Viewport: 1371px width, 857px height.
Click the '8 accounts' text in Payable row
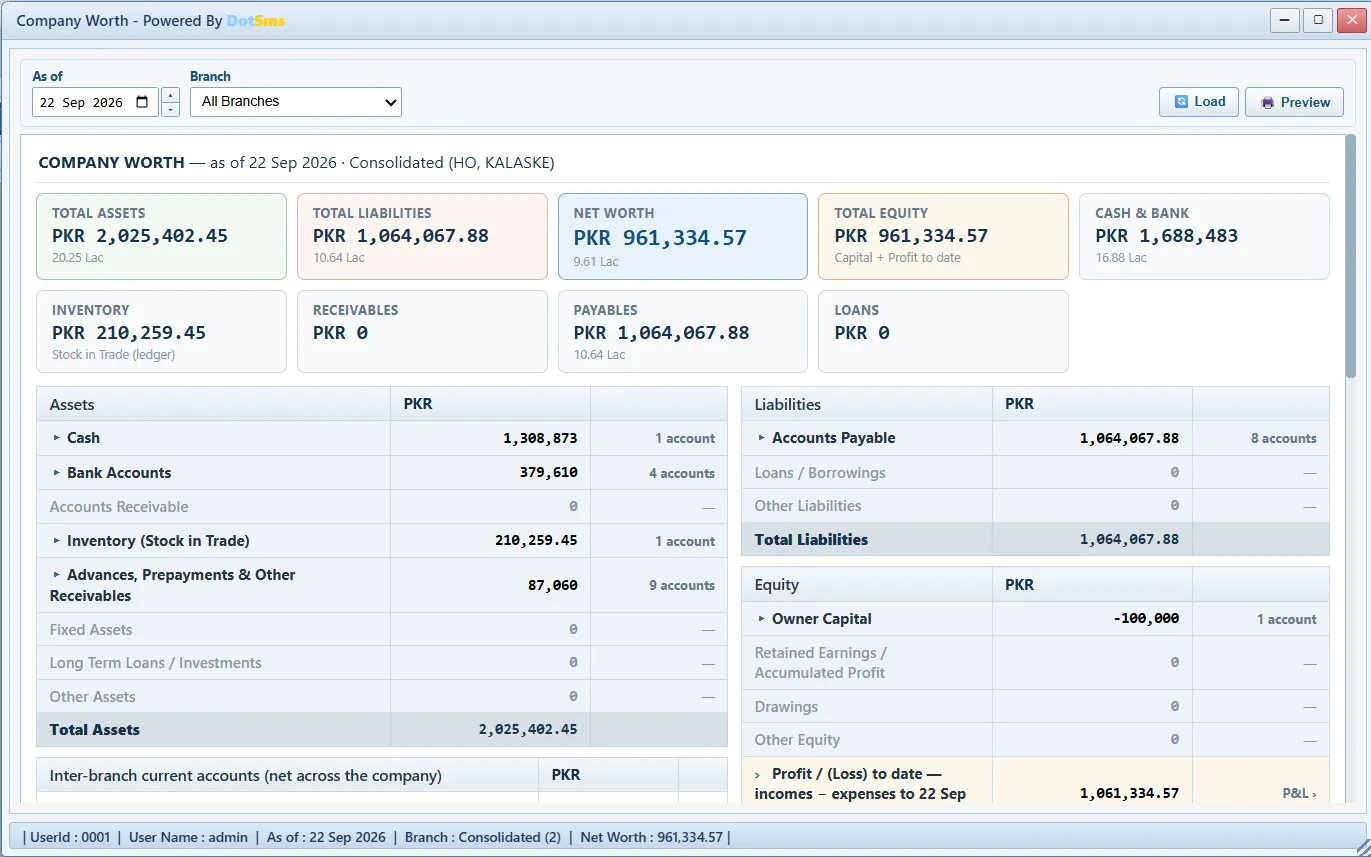pyautogui.click(x=1284, y=439)
